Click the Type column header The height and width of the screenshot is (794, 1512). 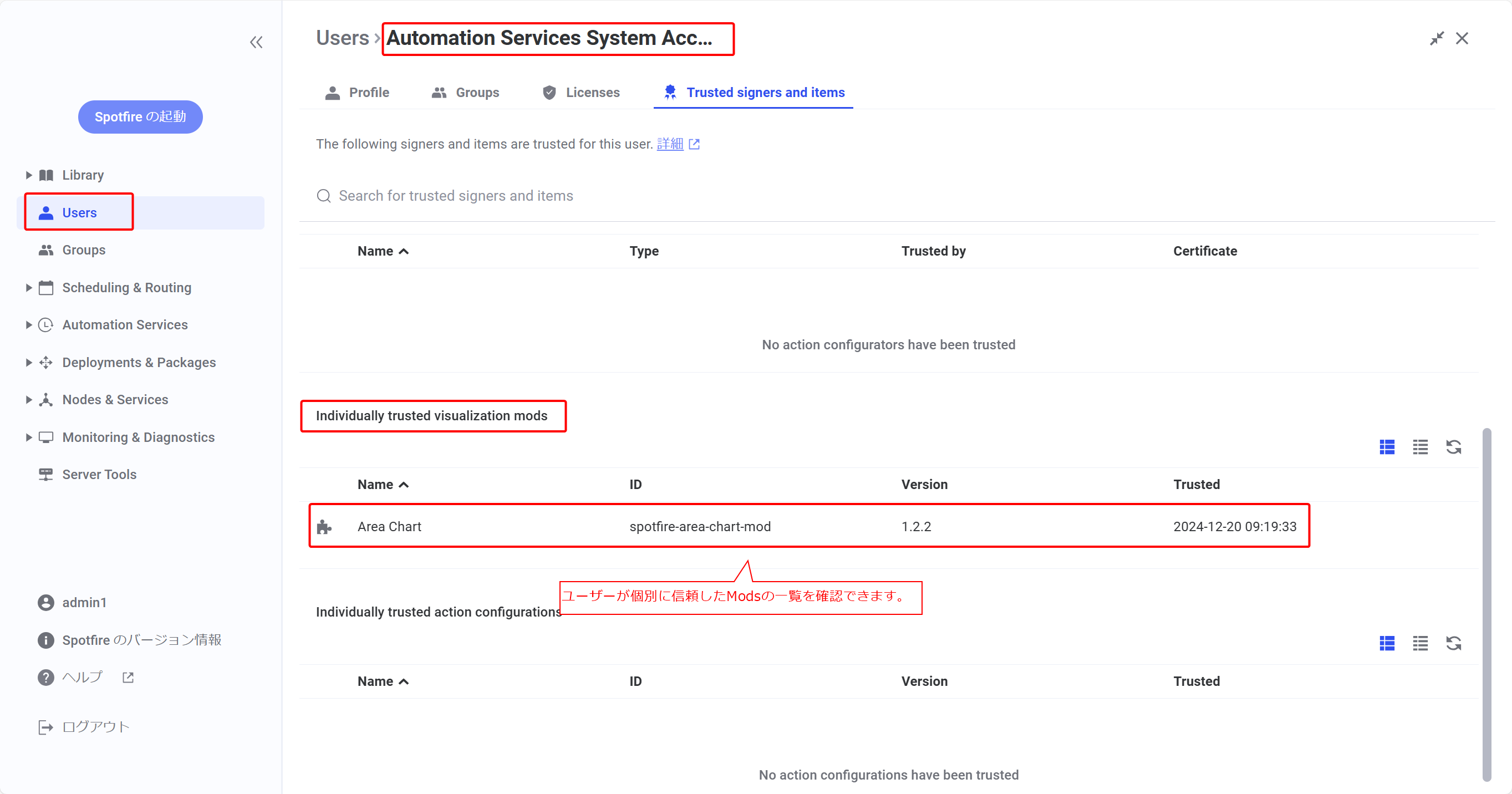[x=644, y=251]
